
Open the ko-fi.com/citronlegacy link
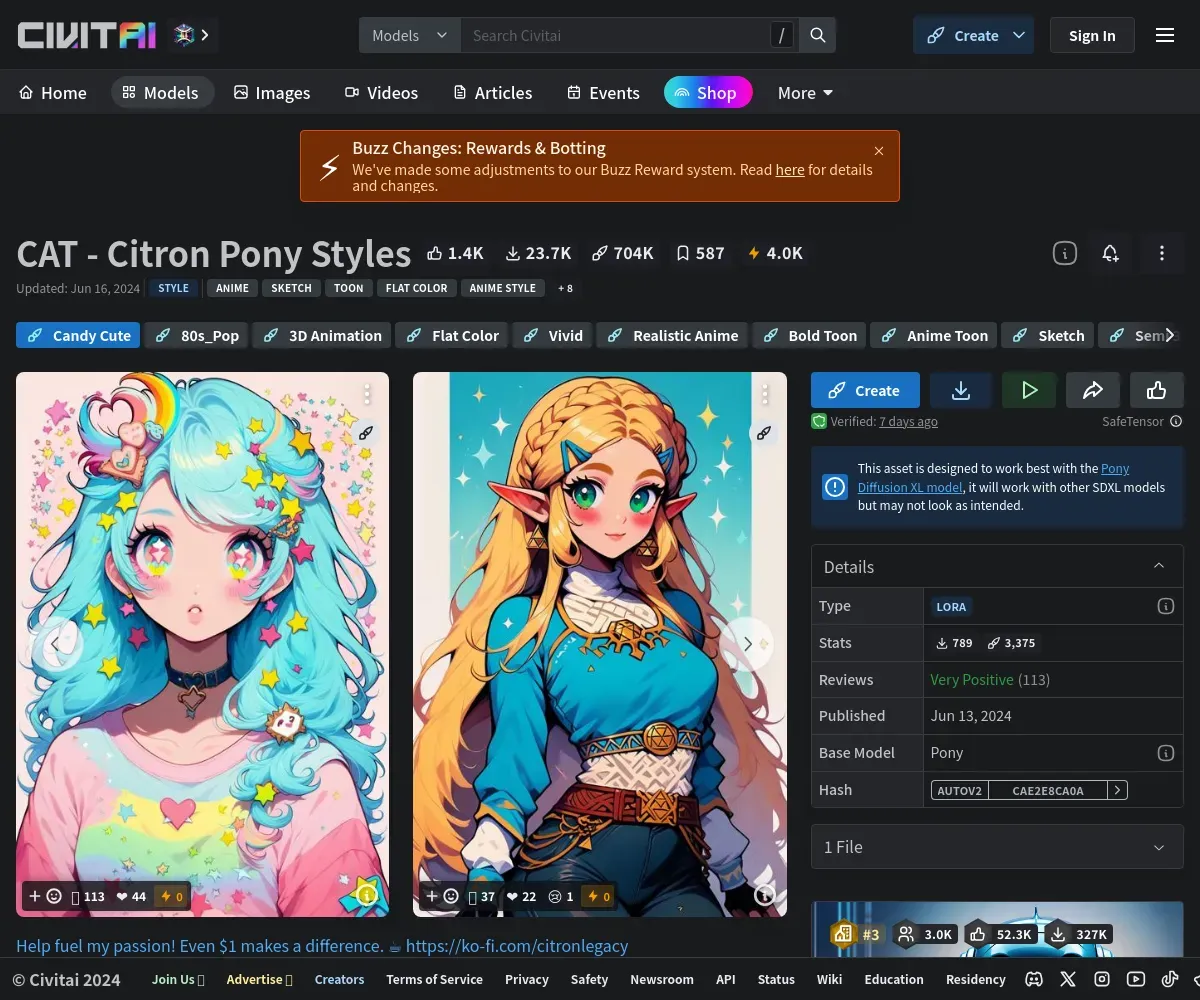pyautogui.click(x=517, y=945)
